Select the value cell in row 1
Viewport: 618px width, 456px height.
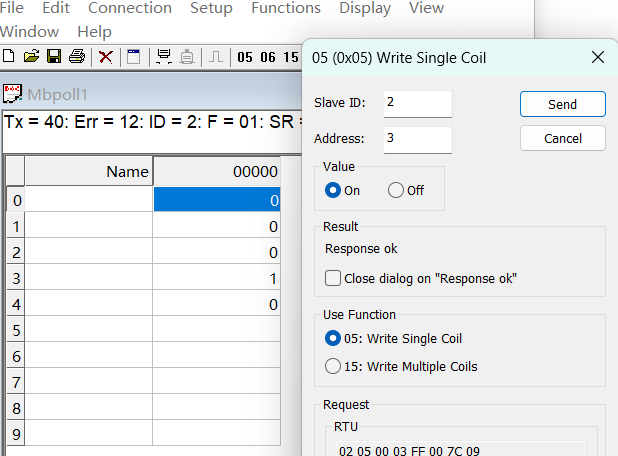coord(217,226)
